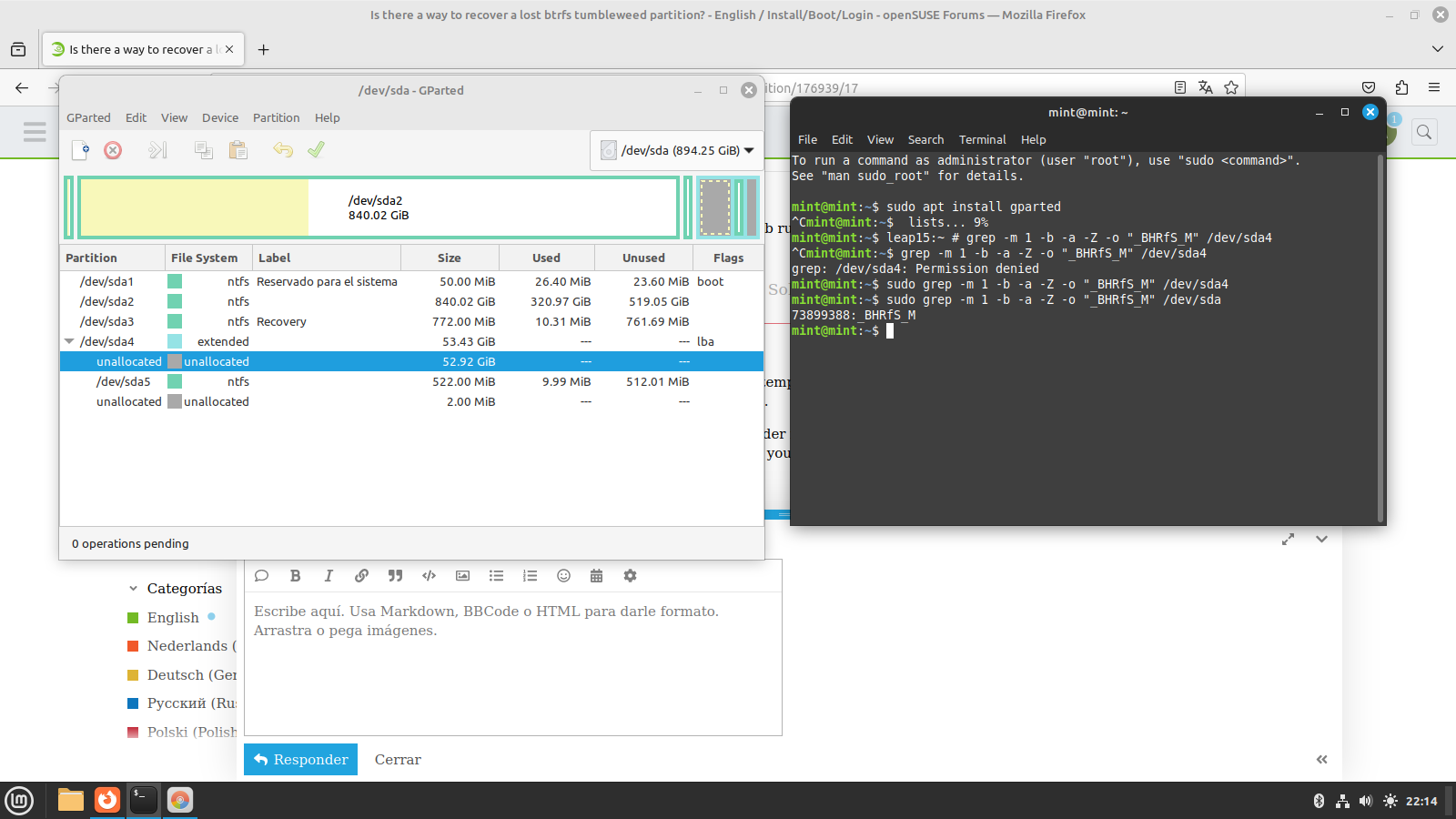This screenshot has width=1456, height=819.
Task: Open reply editor options gear
Action: (x=630, y=575)
